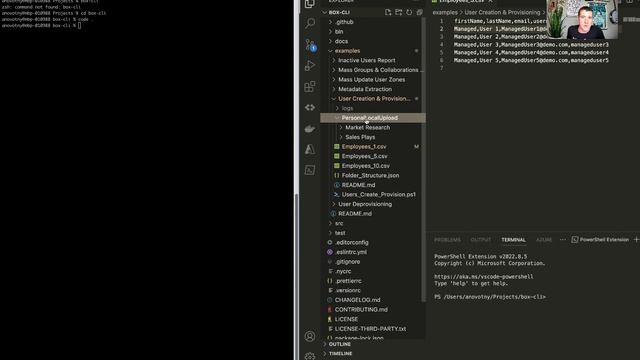The image size is (640, 360).
Task: Open Source Control view with badge
Action: [x=310, y=44]
